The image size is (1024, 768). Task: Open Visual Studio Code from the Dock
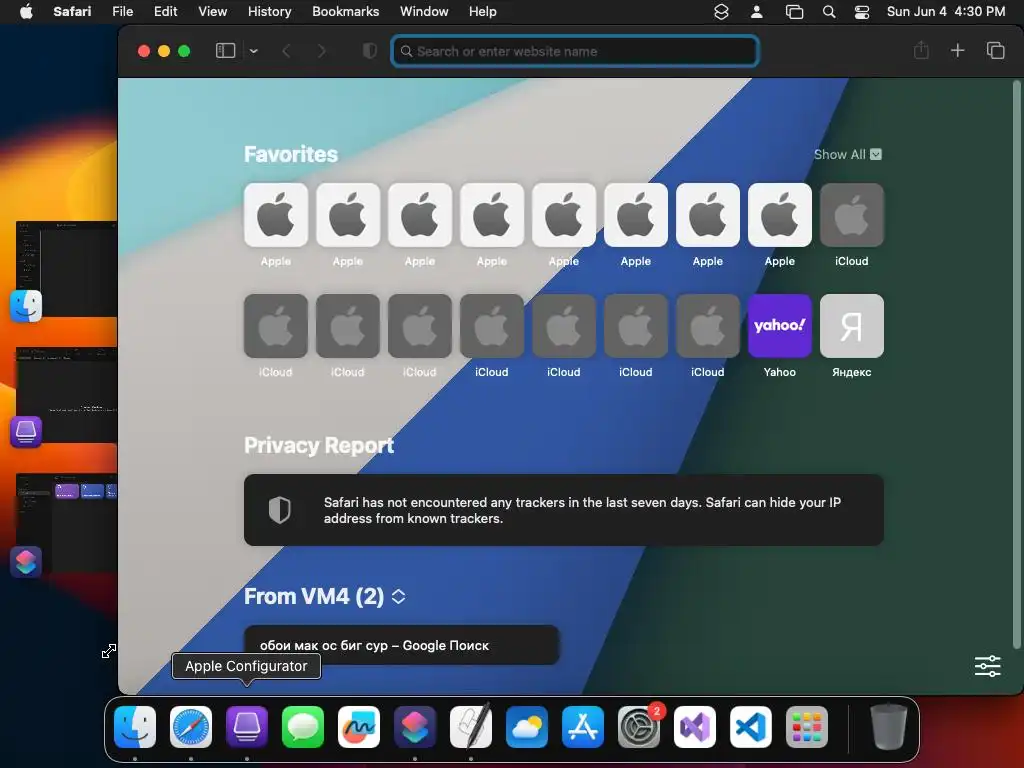point(751,727)
